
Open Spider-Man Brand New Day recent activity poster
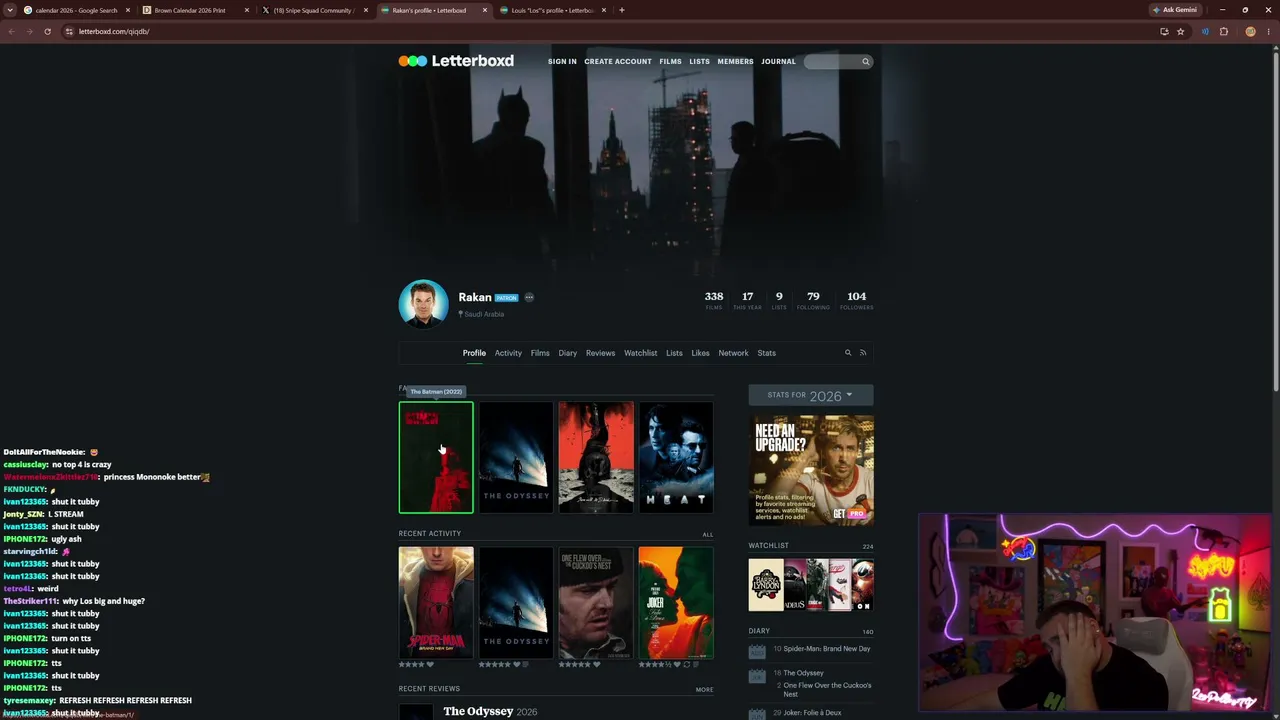pyautogui.click(x=436, y=602)
